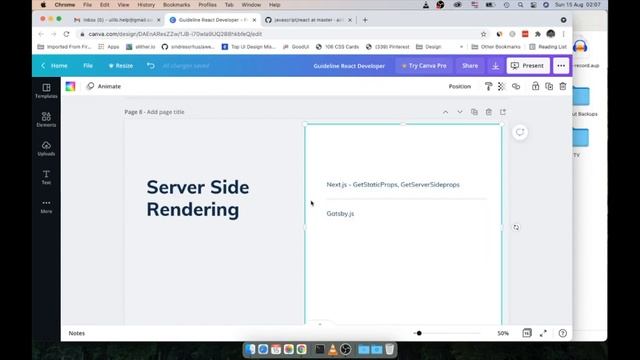Click the undo arrow
Image resolution: width=640 pixels, height=360 pixels.
click(x=151, y=66)
